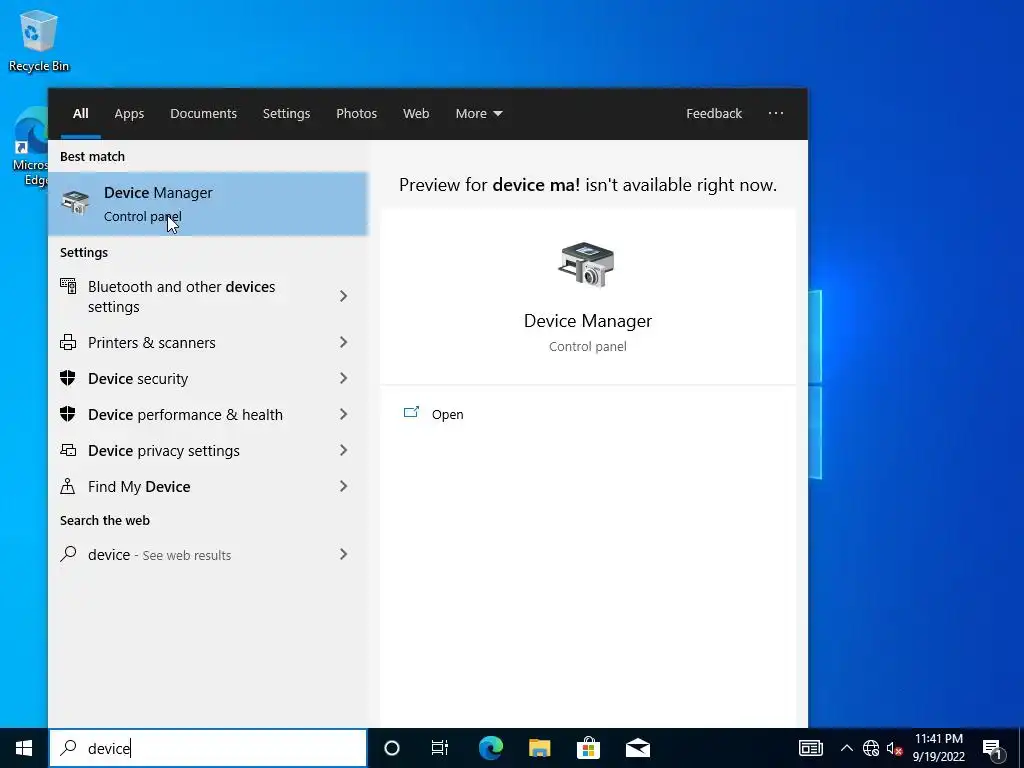Open File Explorer from the taskbar
The height and width of the screenshot is (768, 1024).
(x=539, y=748)
